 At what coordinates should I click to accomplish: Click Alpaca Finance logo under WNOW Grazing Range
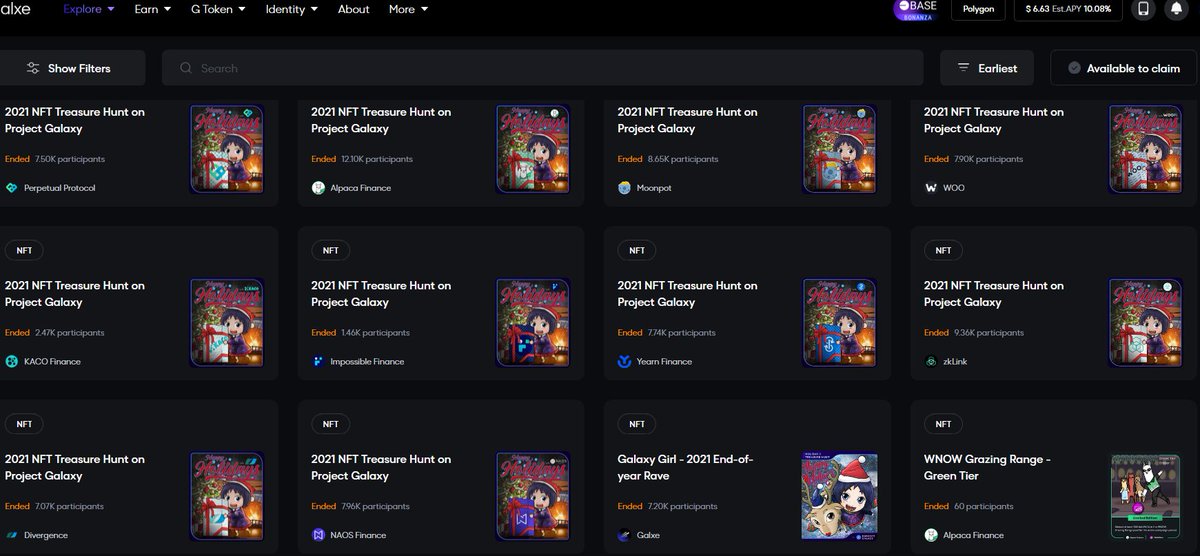click(x=931, y=535)
